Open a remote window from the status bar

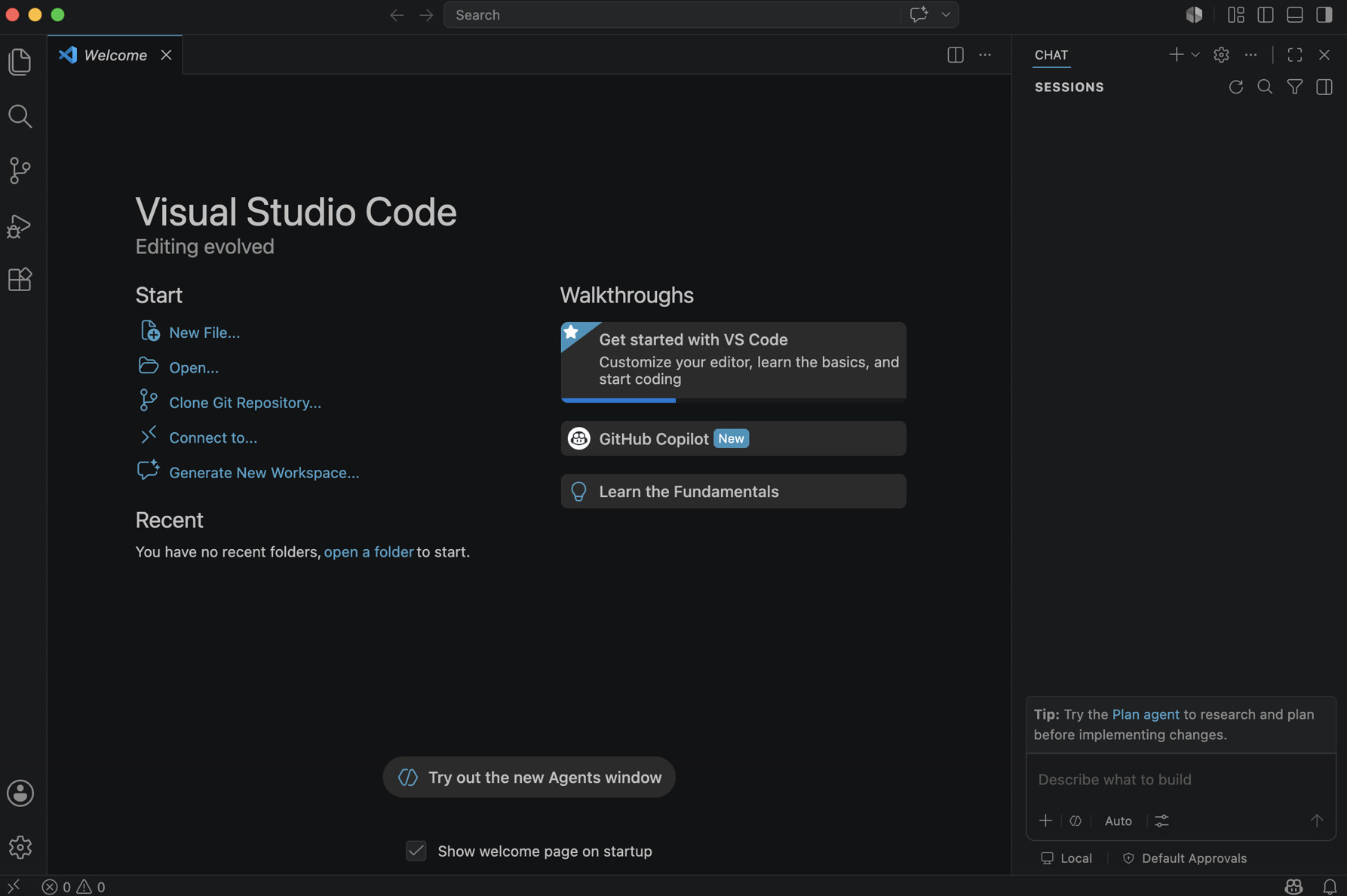14,886
